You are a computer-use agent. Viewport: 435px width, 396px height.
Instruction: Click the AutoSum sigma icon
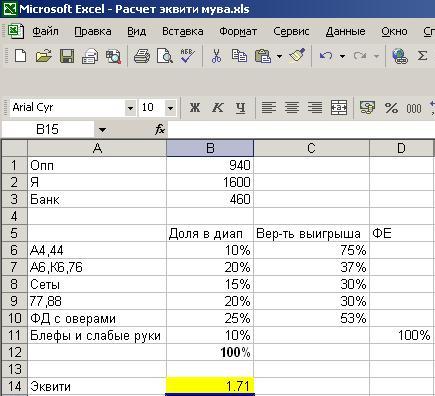[x=422, y=56]
